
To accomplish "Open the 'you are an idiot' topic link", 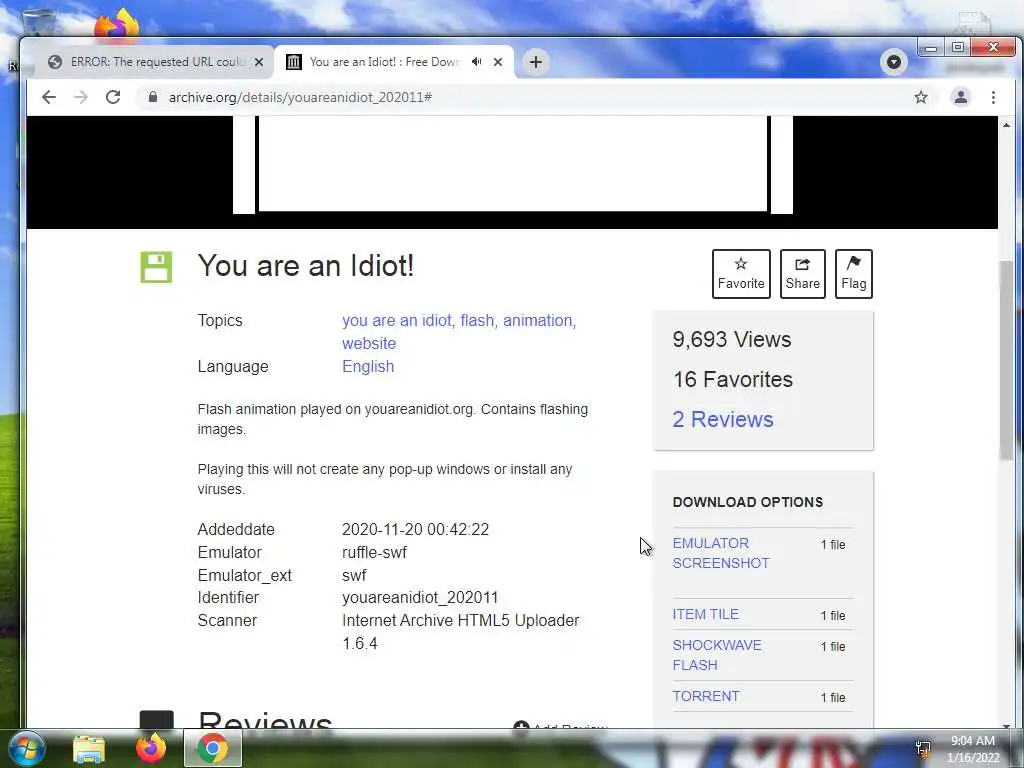I will click(x=396, y=321).
